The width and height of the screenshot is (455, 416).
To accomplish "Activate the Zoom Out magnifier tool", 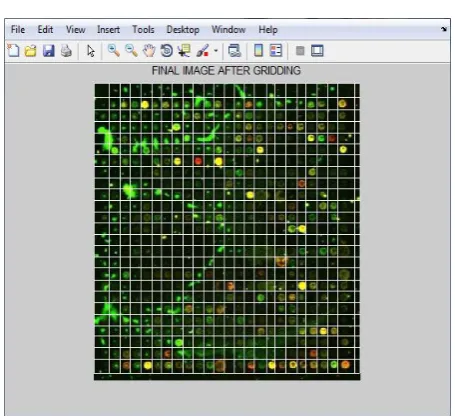I will [131, 51].
